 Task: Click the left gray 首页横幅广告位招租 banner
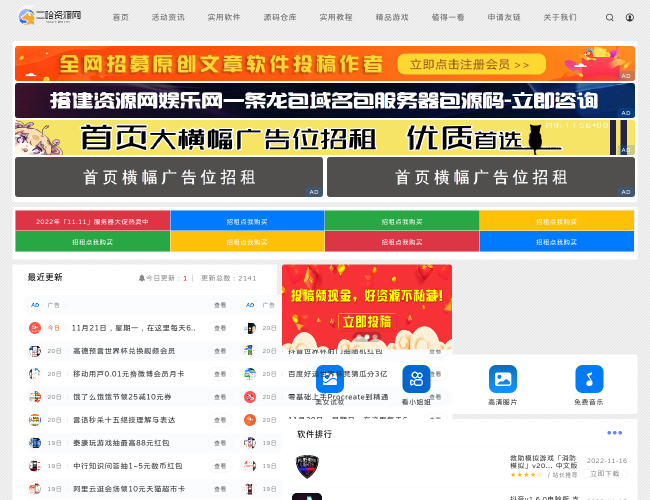tap(169, 177)
